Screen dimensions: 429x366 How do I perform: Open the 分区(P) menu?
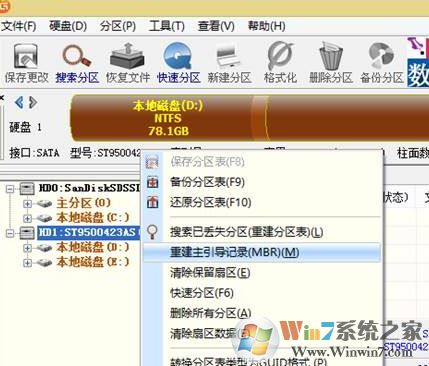(x=117, y=26)
